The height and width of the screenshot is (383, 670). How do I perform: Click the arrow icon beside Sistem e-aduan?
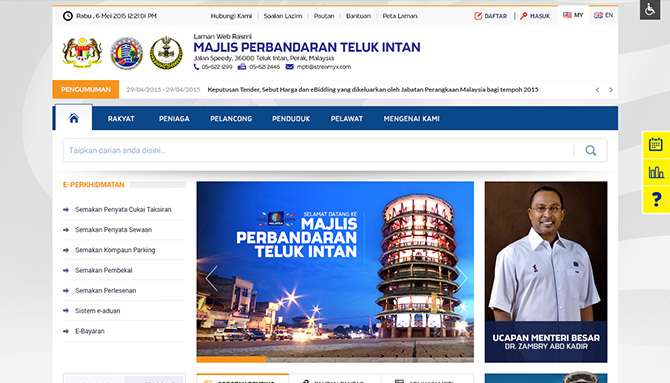[66, 311]
